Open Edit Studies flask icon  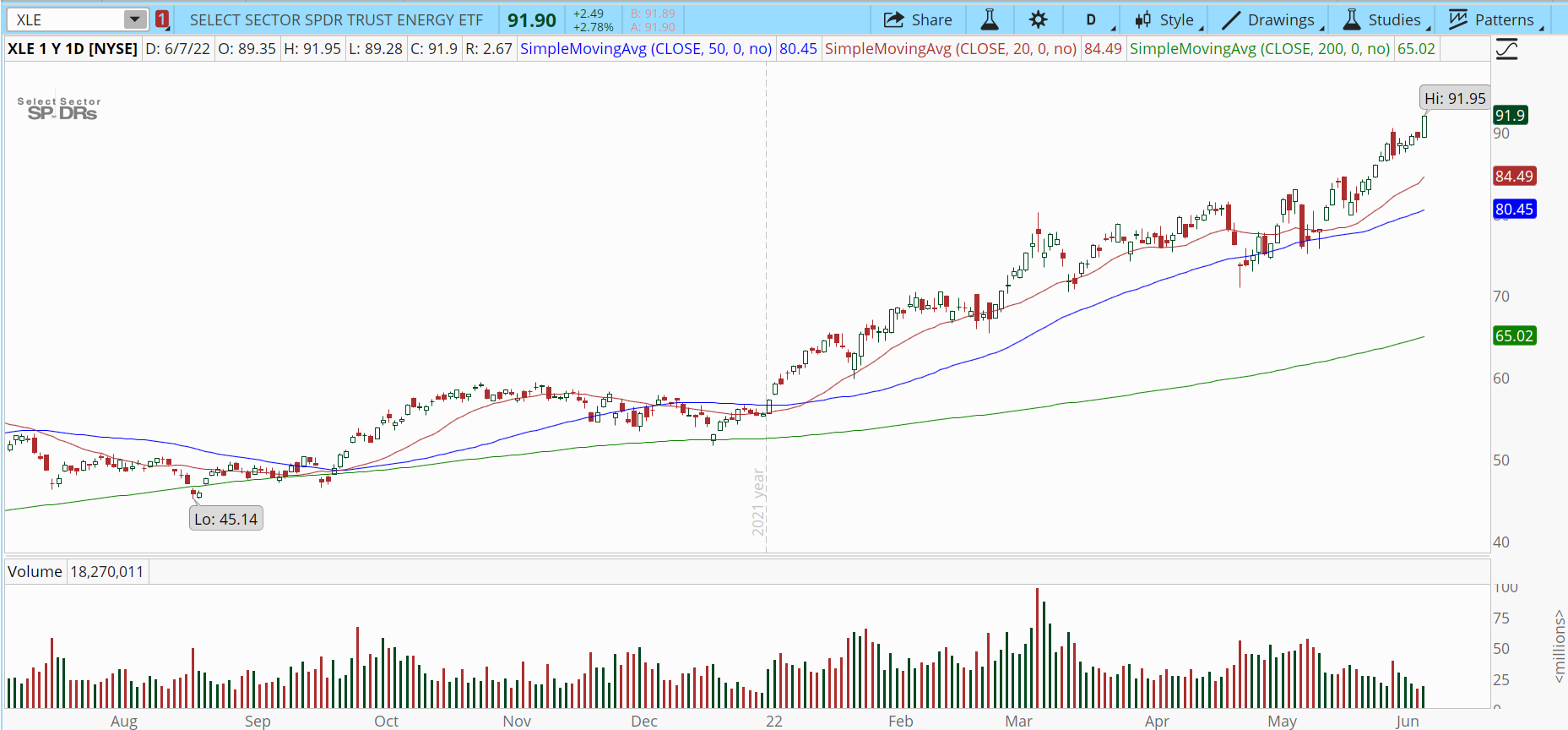tap(990, 19)
